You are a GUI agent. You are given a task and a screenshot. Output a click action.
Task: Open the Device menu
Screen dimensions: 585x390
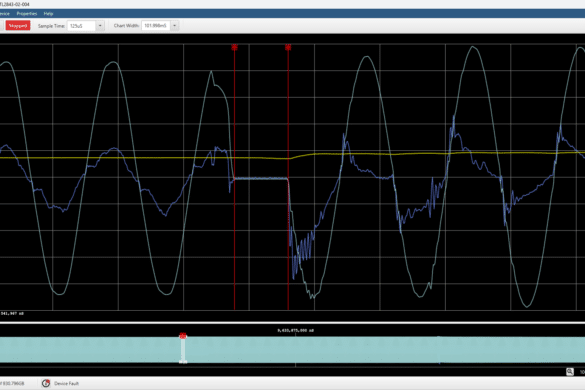(x=4, y=13)
